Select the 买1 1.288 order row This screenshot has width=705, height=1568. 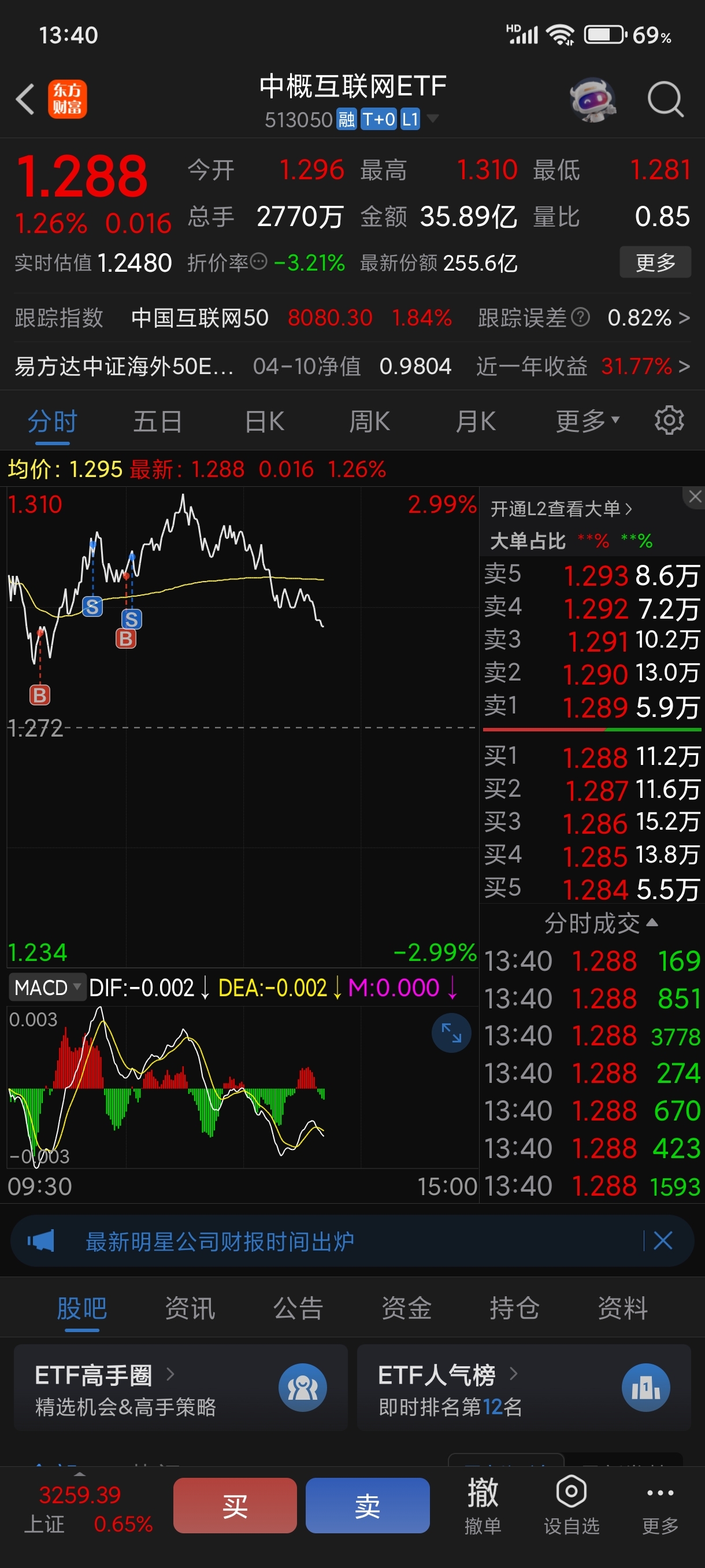pos(592,757)
